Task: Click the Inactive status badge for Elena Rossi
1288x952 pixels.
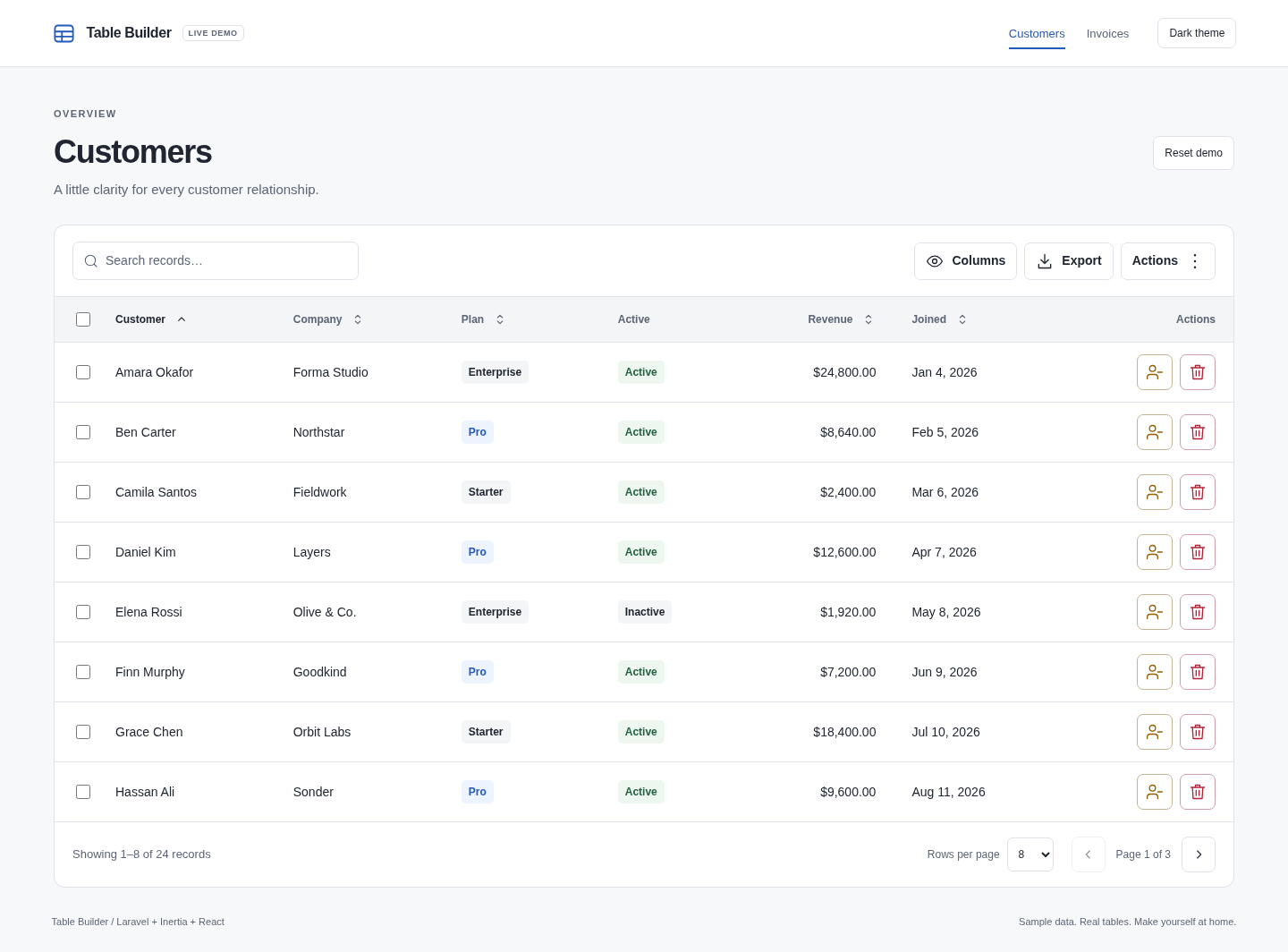Action: pos(645,612)
